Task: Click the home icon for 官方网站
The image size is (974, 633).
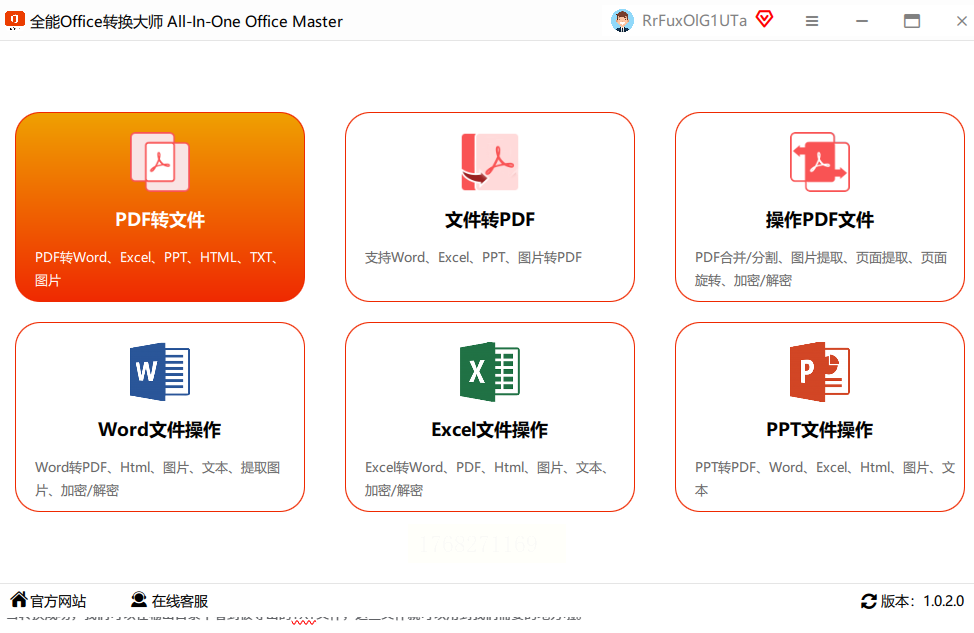Action: [19, 599]
